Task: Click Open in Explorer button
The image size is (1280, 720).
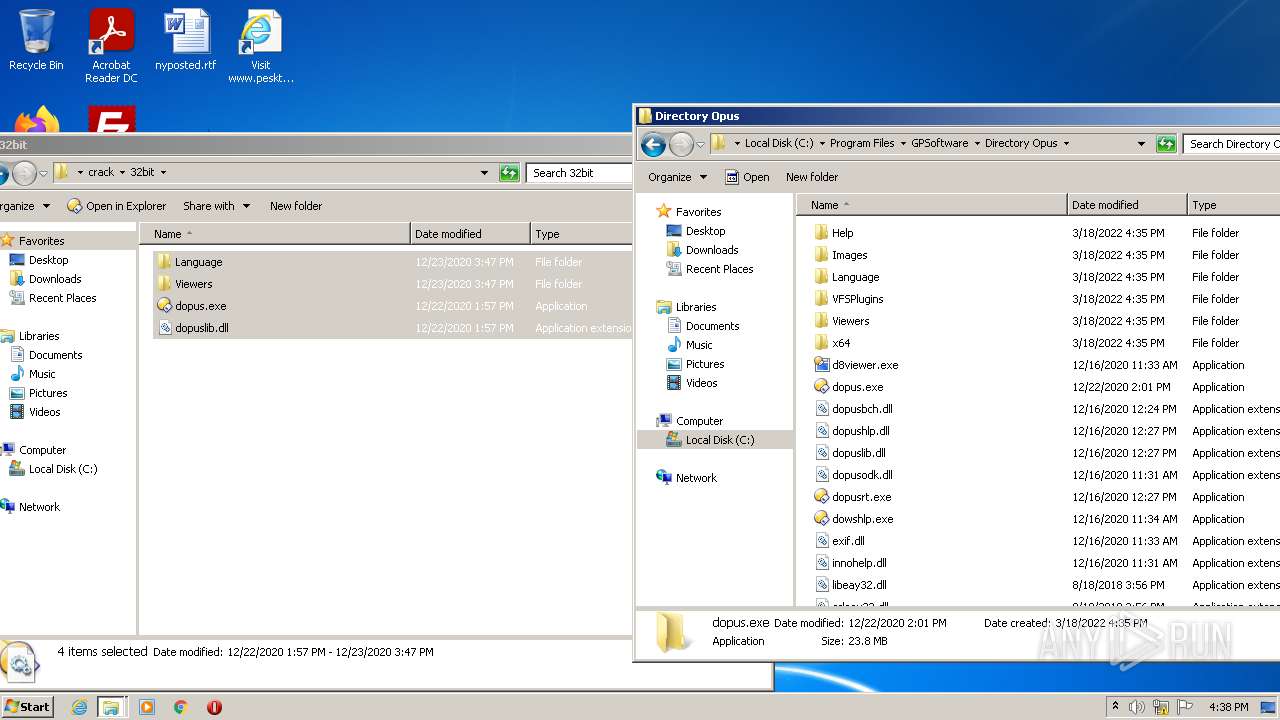Action: [116, 206]
